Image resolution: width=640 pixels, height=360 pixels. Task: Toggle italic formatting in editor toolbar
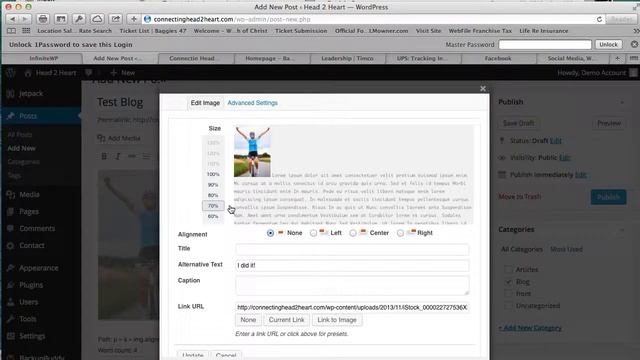(118, 156)
